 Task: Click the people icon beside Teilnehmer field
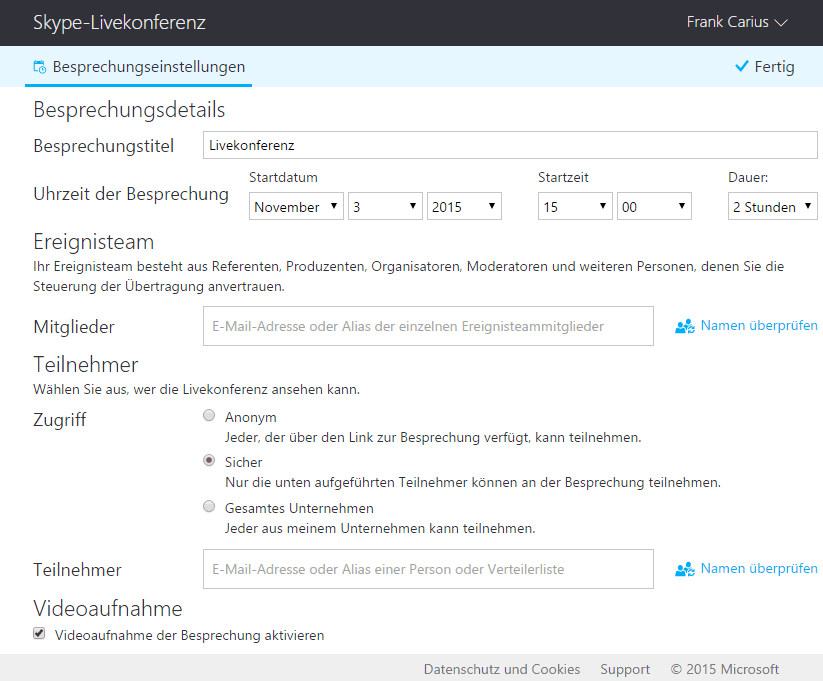(684, 569)
